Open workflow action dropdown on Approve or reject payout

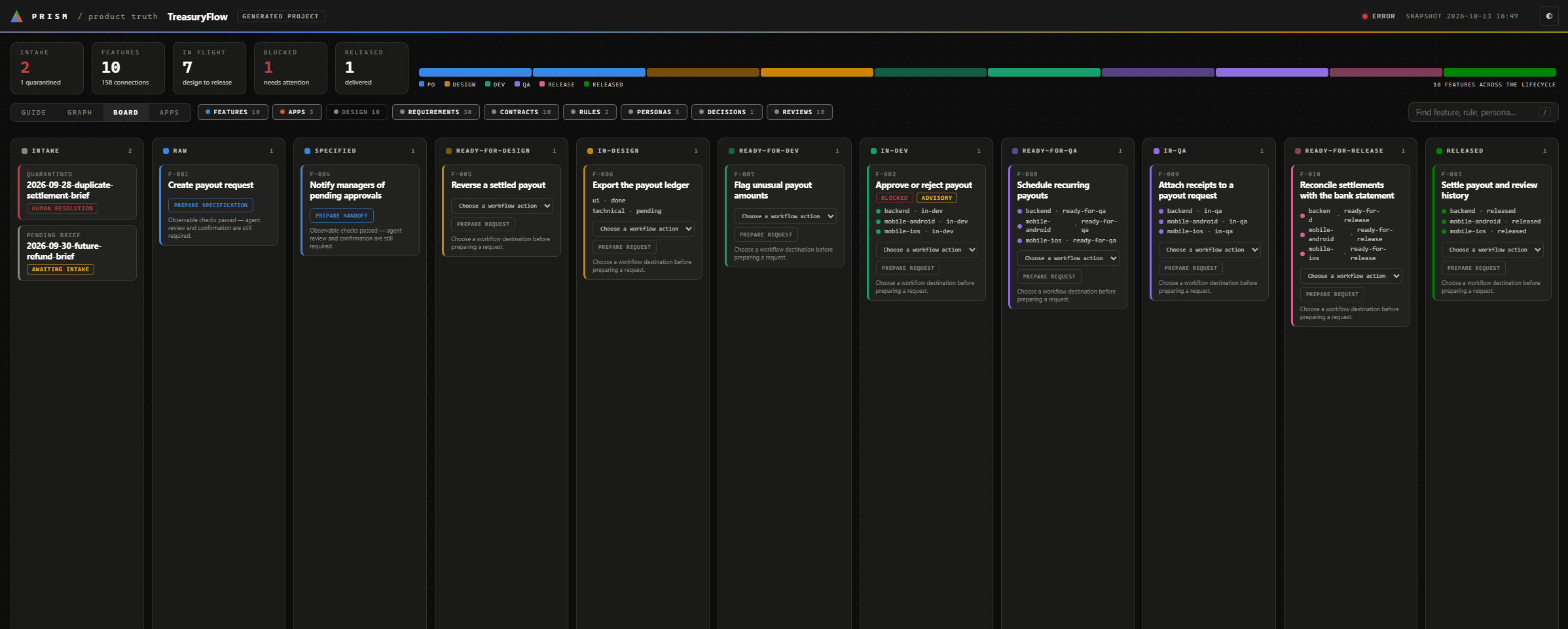tap(926, 250)
